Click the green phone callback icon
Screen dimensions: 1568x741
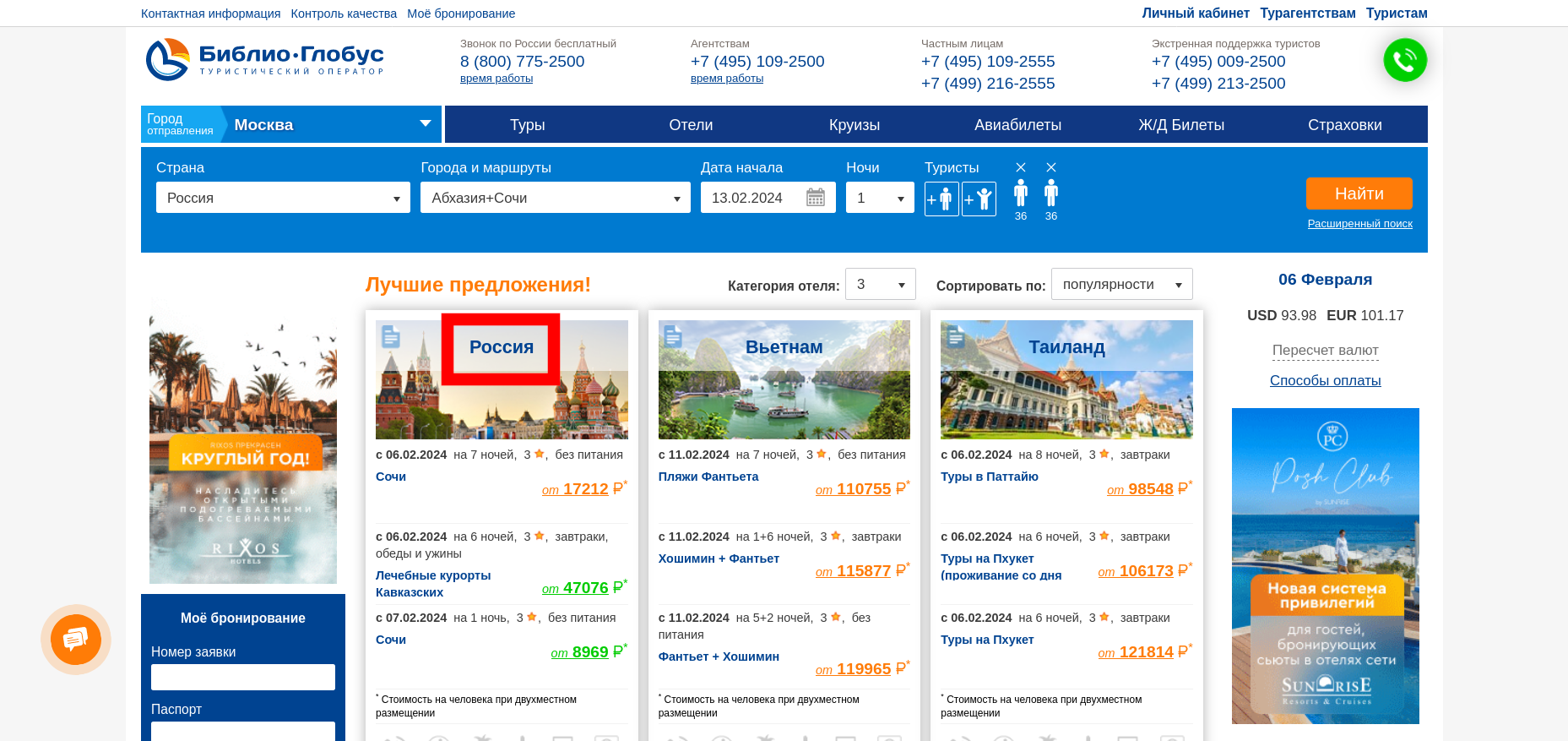coord(1404,61)
